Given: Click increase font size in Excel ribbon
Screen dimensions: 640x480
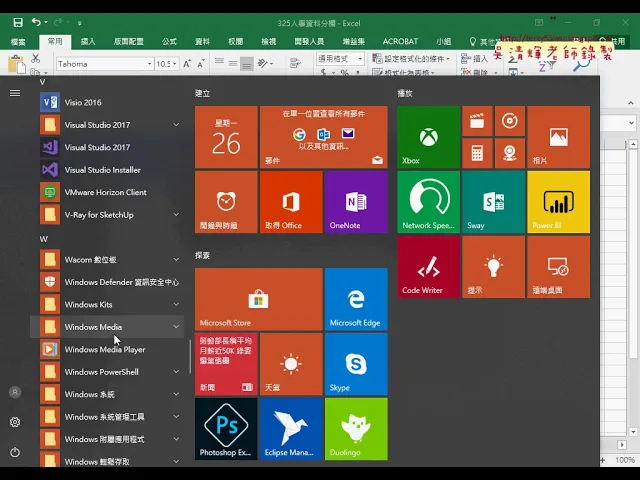Looking at the screenshot, I should (187, 64).
